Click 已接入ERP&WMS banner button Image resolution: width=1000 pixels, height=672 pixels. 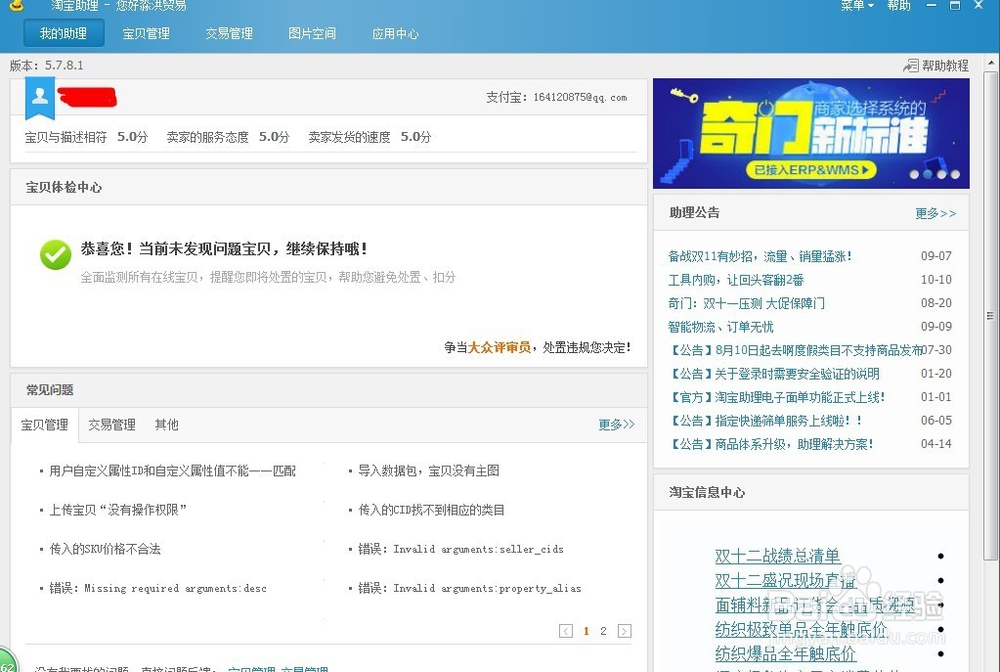click(811, 170)
